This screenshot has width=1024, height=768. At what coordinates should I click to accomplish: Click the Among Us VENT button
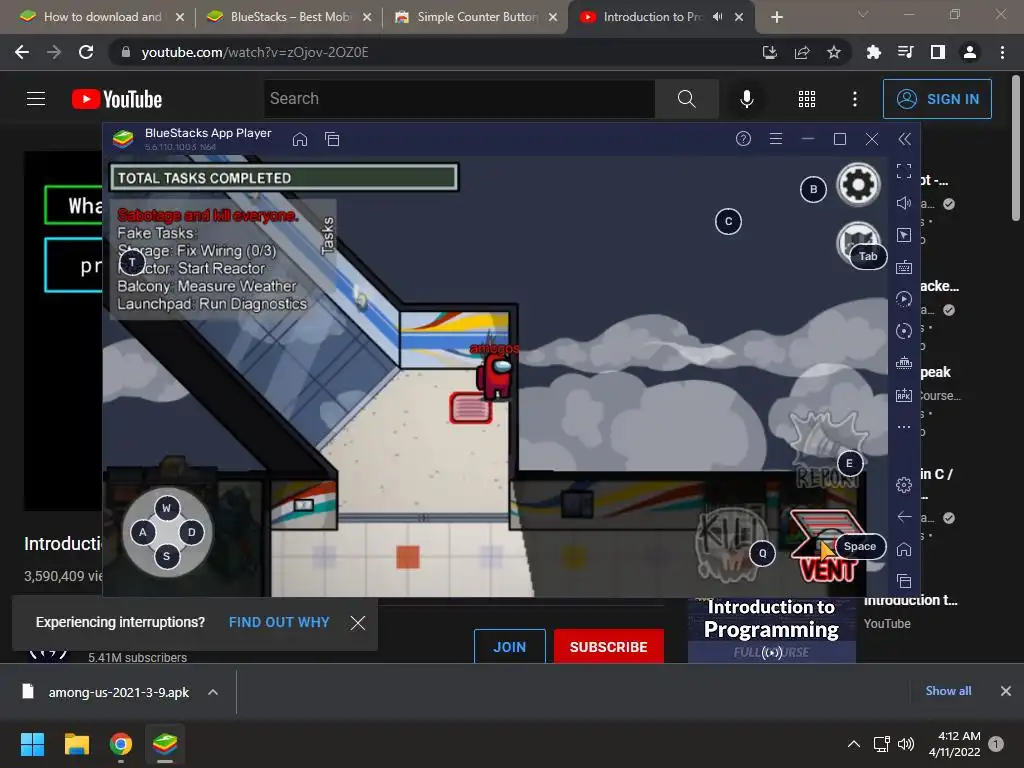pyautogui.click(x=827, y=547)
